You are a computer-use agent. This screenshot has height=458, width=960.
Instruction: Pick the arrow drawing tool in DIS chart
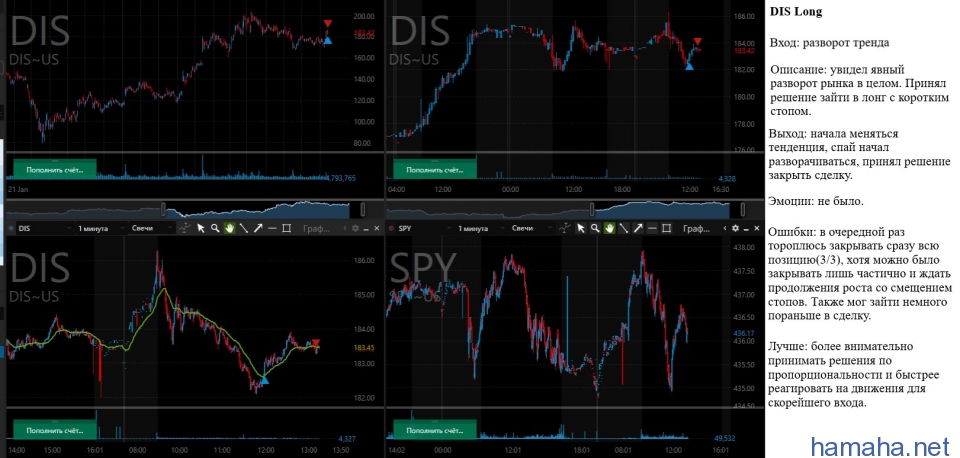point(258,228)
